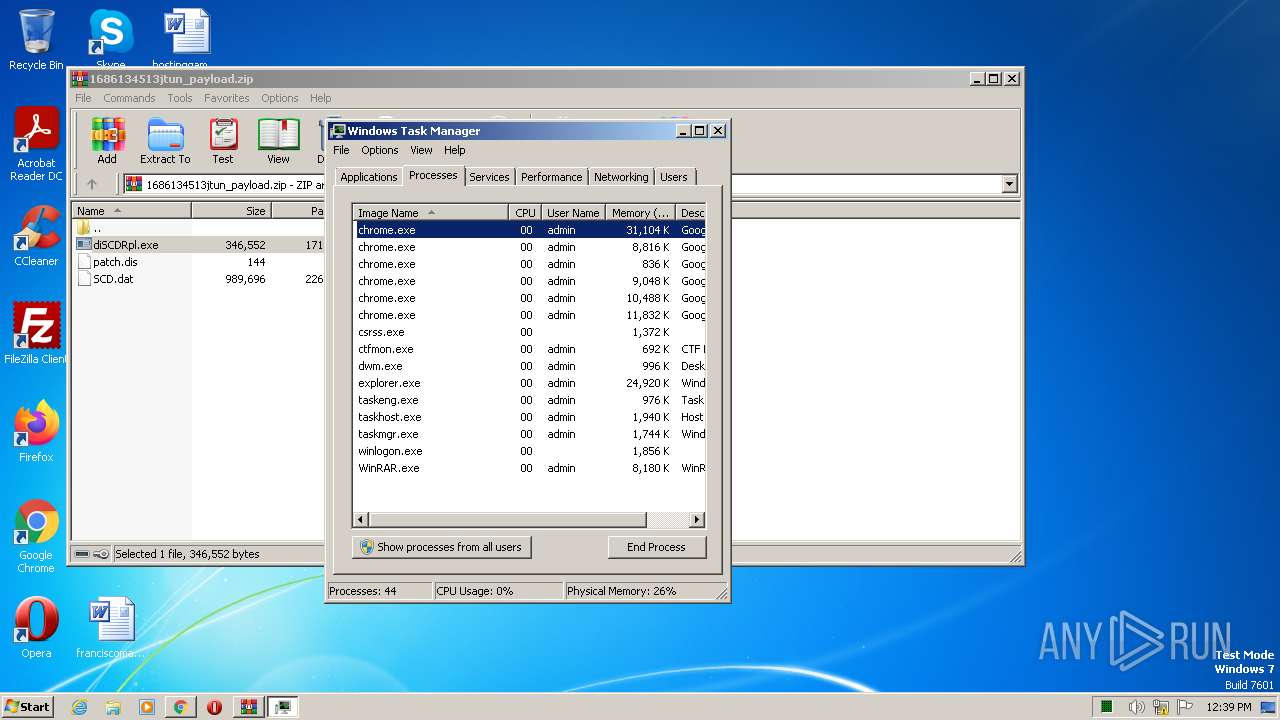This screenshot has width=1280, height=720.
Task: Sort WinRAR files by Size column
Action: point(231,211)
